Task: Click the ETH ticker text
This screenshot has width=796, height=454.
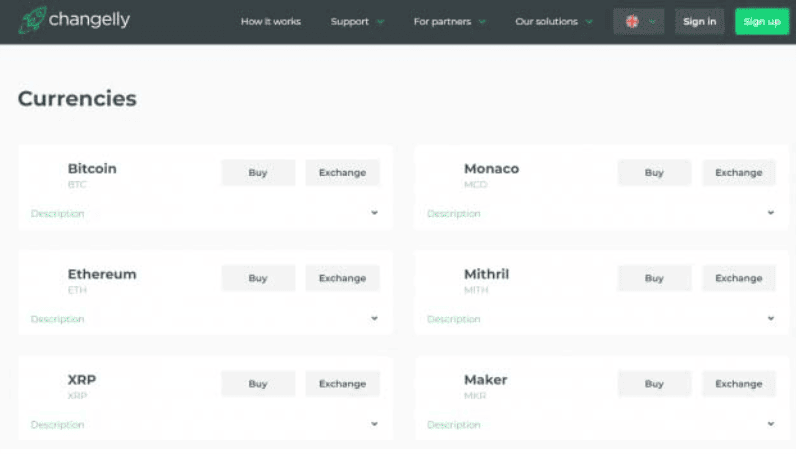Action: 77,290
